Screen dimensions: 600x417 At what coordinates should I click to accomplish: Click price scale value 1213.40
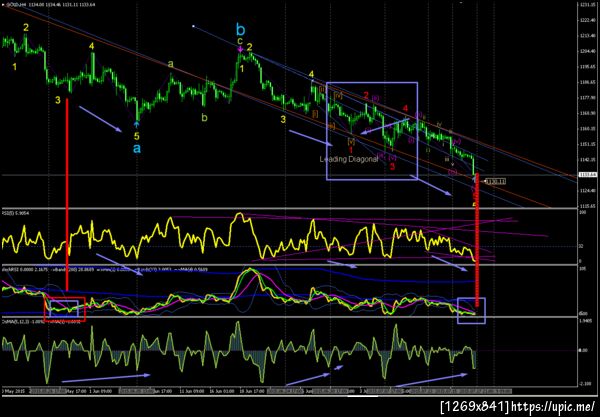click(586, 36)
